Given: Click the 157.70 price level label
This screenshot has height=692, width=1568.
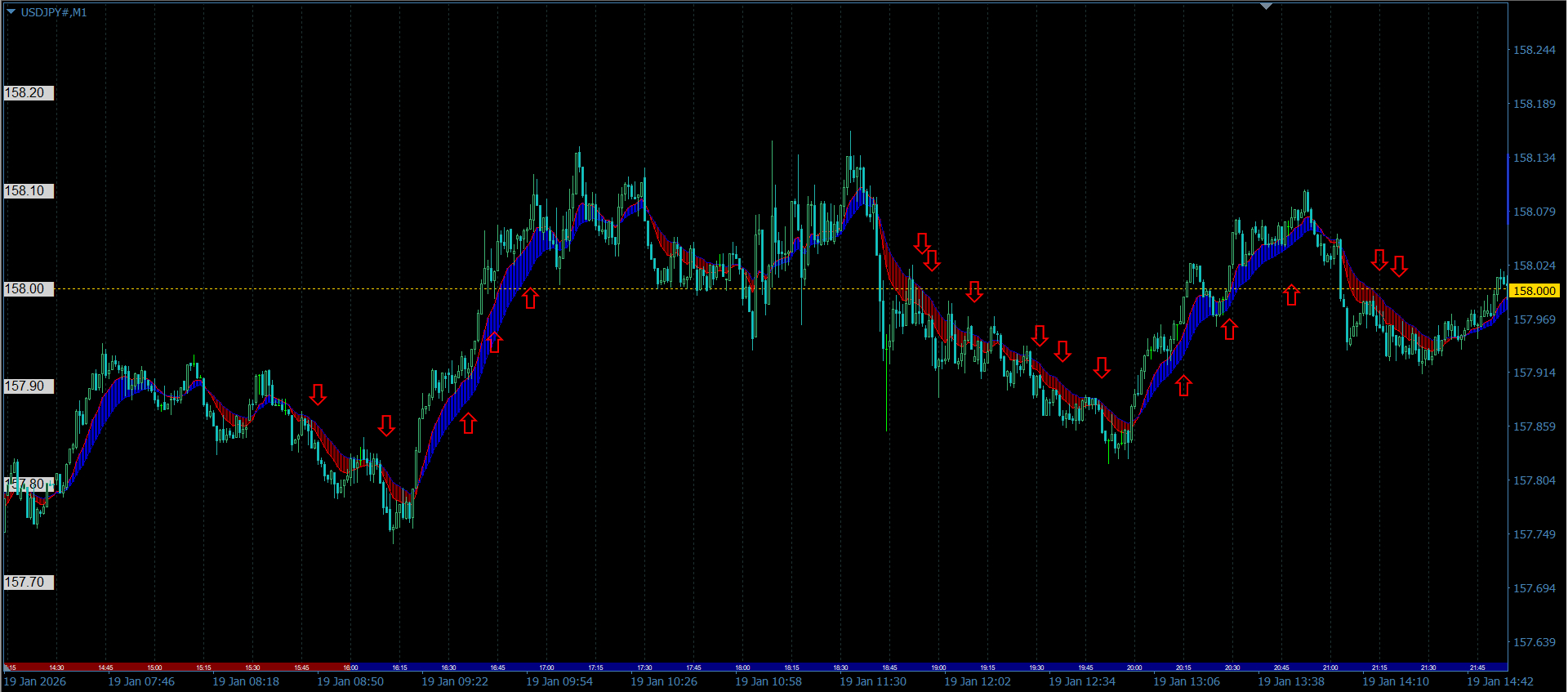Looking at the screenshot, I should click(28, 583).
